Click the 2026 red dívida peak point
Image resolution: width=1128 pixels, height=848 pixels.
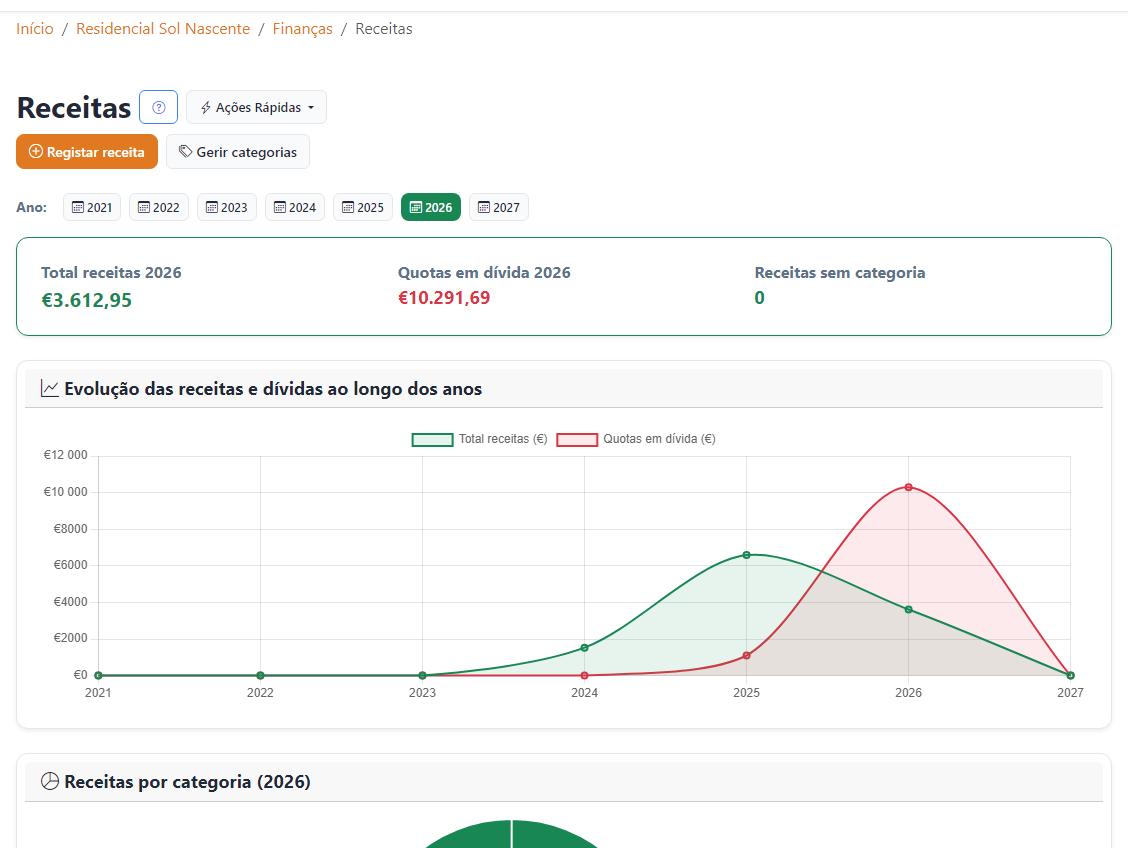click(909, 488)
